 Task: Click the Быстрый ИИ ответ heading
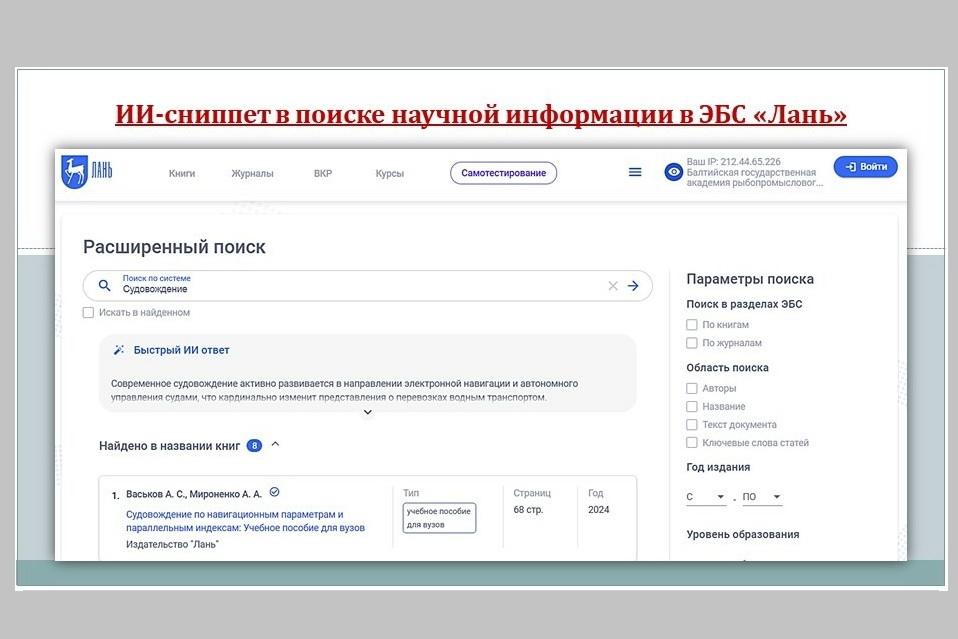tap(181, 350)
